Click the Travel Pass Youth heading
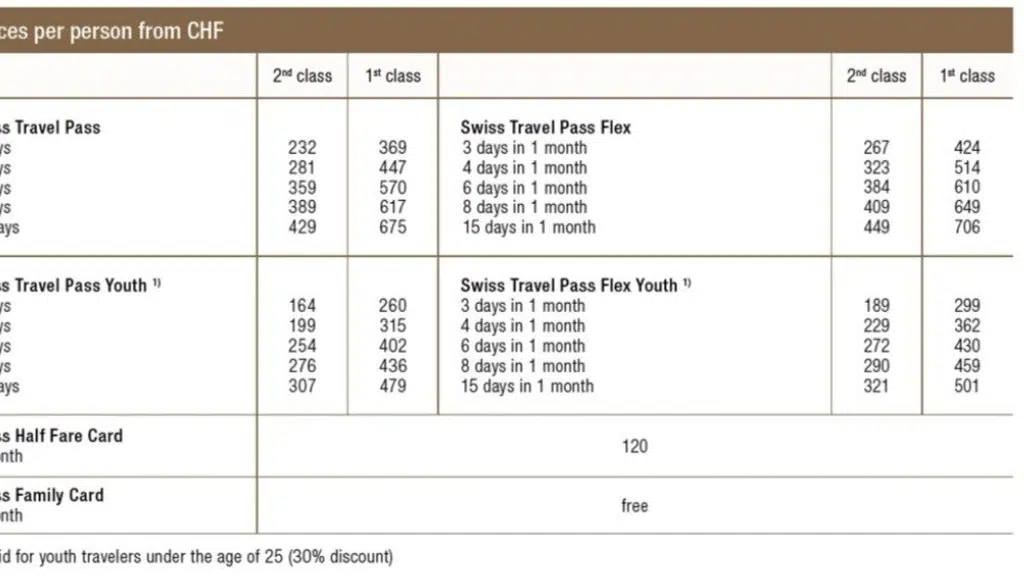The width and height of the screenshot is (1024, 576). tap(80, 285)
